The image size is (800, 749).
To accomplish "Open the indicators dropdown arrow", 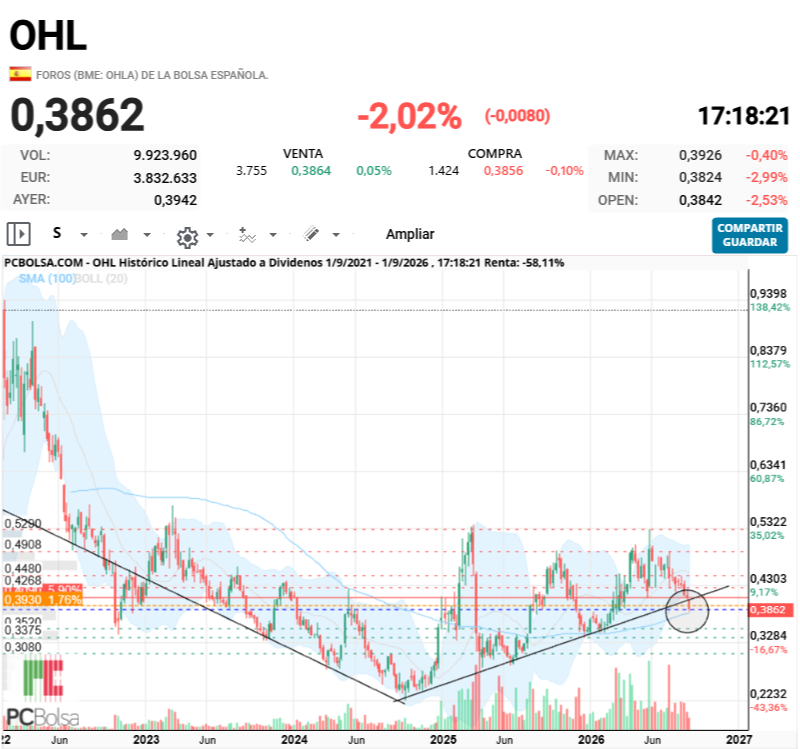I will coord(273,235).
